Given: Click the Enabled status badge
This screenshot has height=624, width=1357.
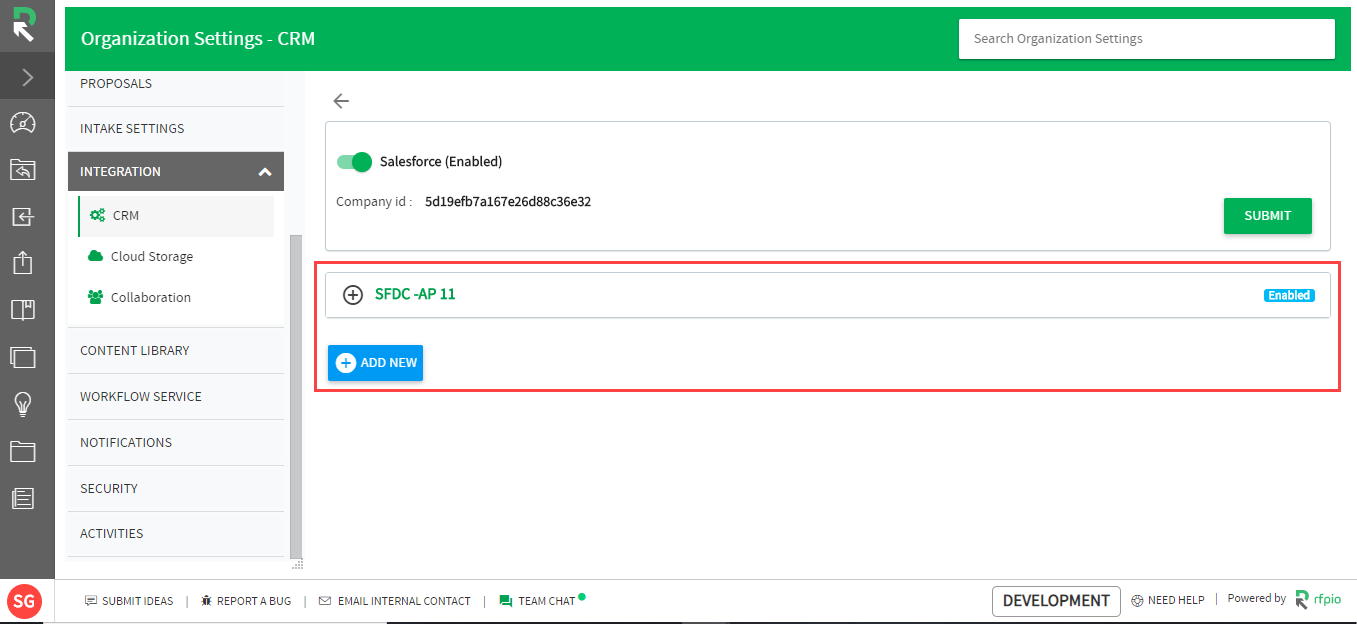Looking at the screenshot, I should 1289,295.
